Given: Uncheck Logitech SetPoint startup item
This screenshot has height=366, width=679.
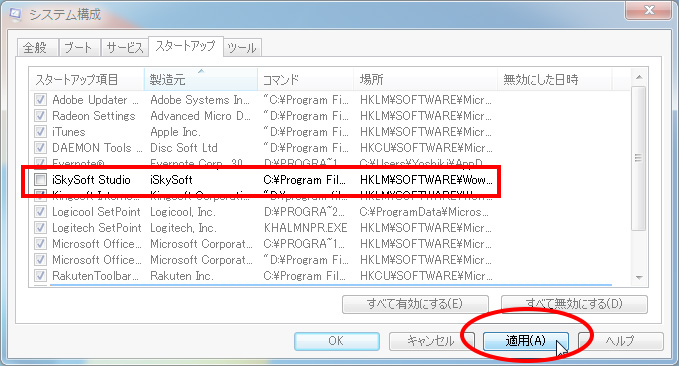Looking at the screenshot, I should pos(40,228).
